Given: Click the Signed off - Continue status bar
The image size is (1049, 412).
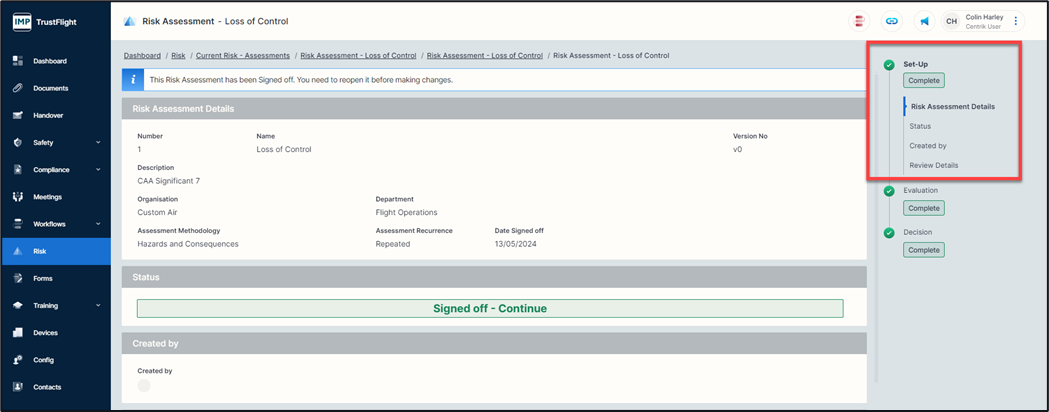Looking at the screenshot, I should coord(489,308).
